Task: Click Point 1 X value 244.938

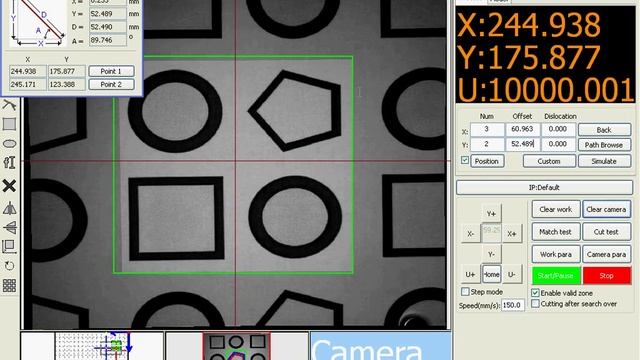Action: [x=28, y=71]
